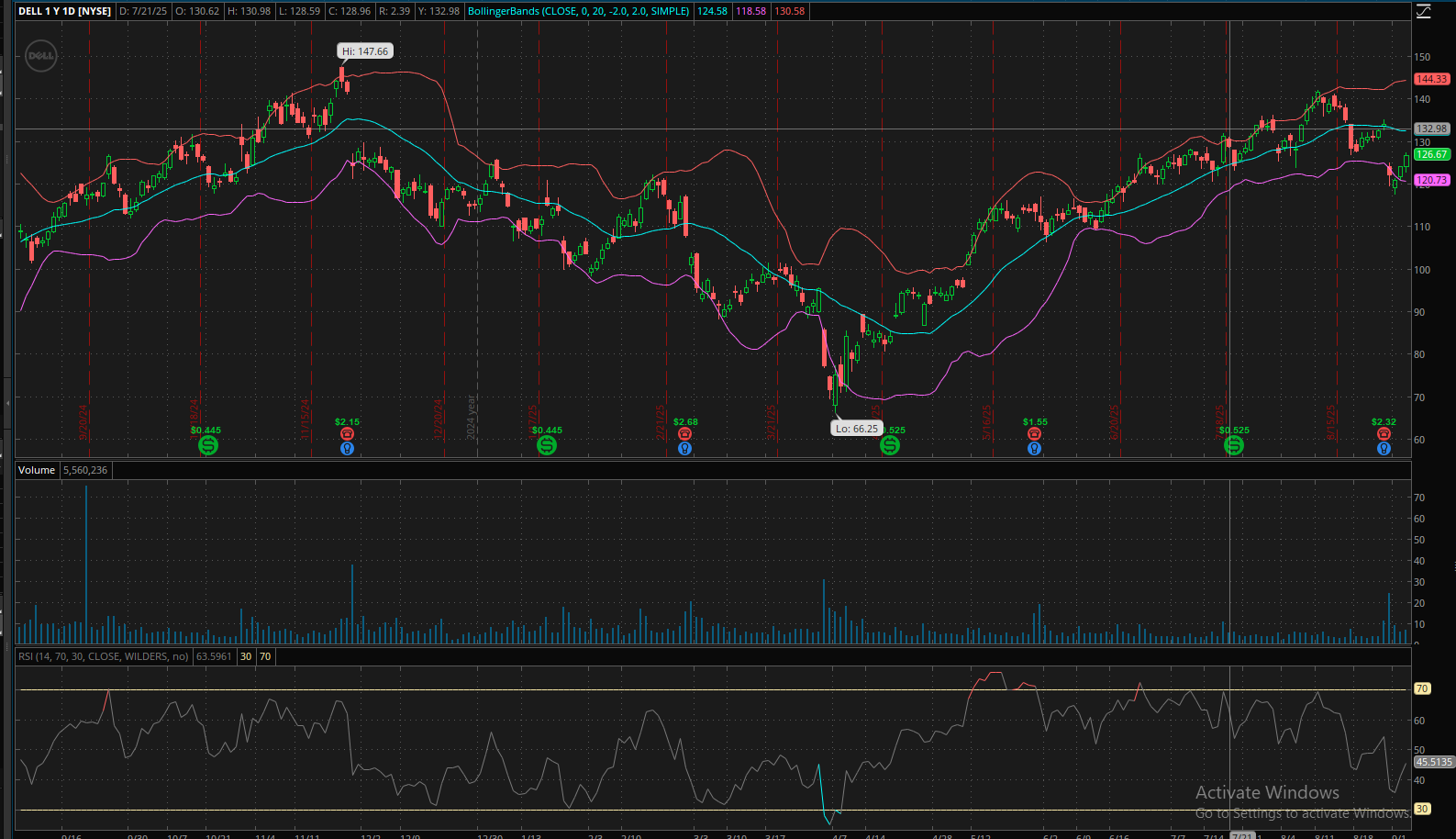
Task: Click the Volume panel label
Action: pos(37,470)
